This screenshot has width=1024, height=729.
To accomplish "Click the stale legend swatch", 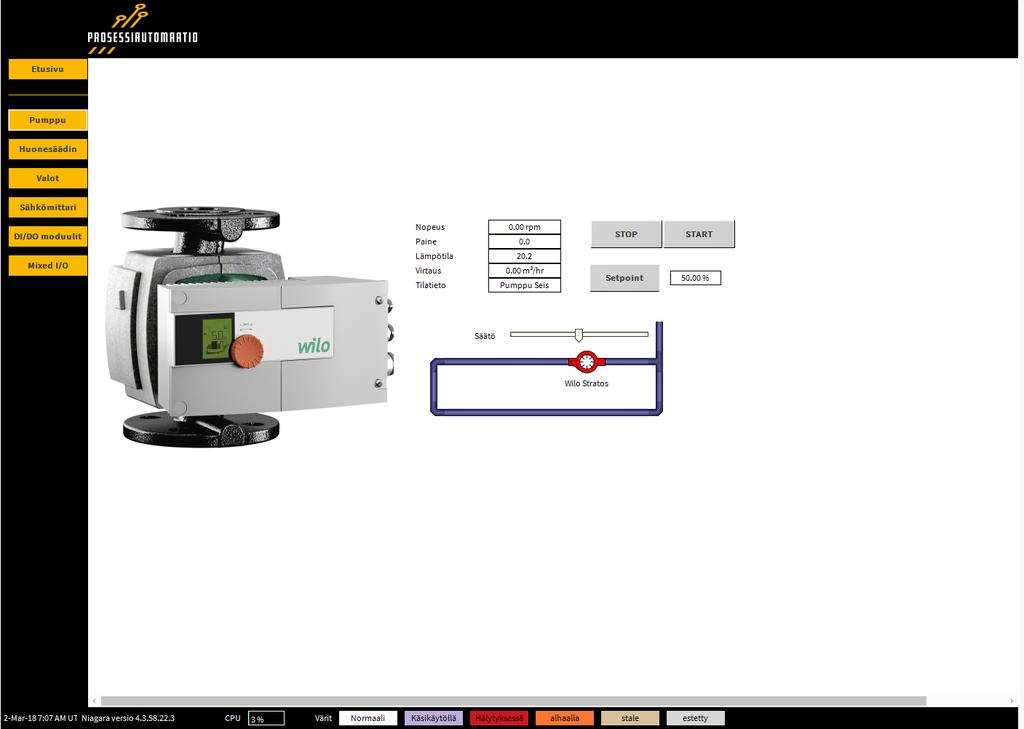I will click(630, 718).
